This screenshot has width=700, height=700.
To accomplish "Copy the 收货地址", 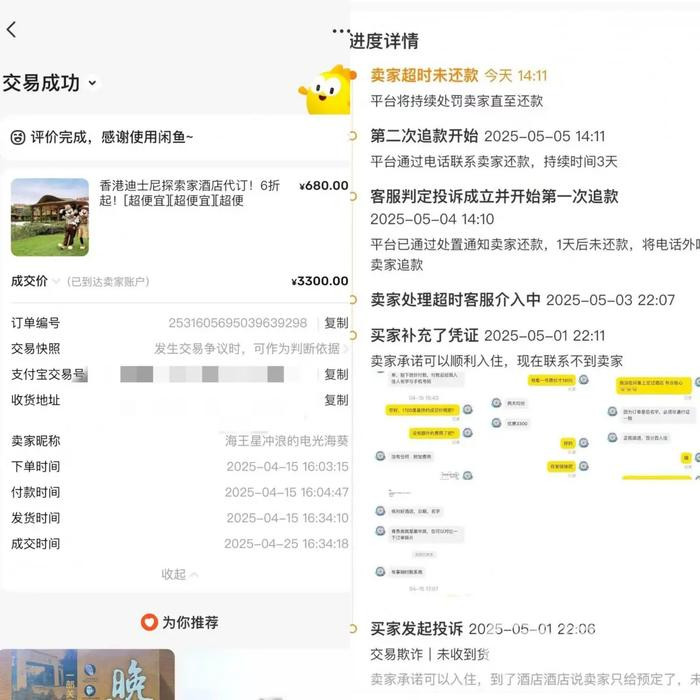I will 336,400.
